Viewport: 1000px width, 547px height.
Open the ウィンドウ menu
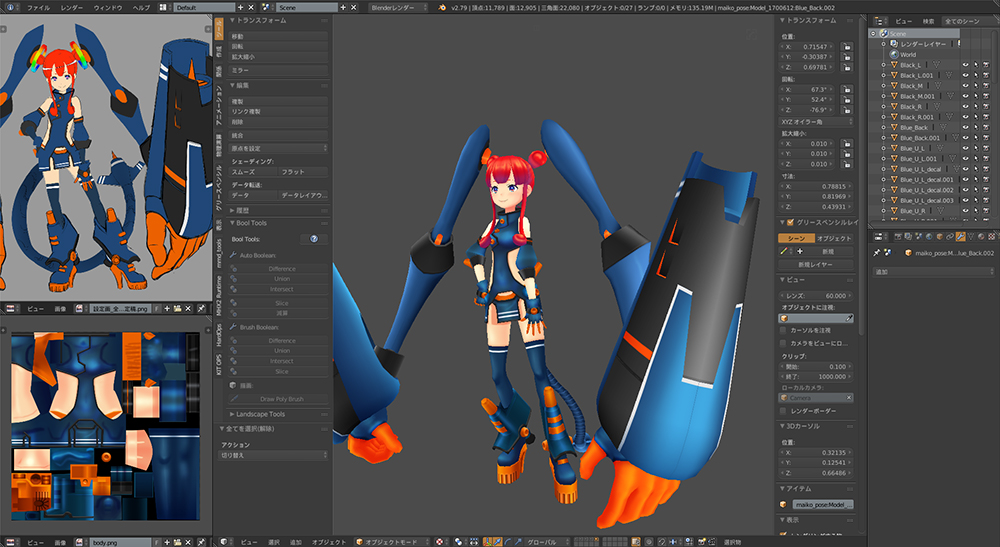point(108,8)
